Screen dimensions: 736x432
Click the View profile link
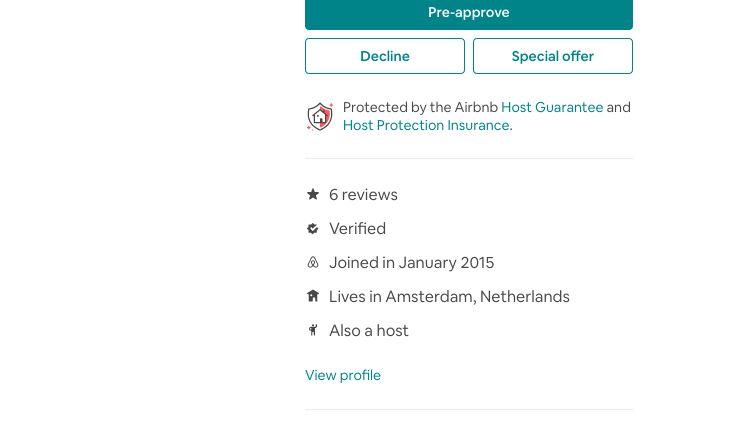(x=343, y=375)
